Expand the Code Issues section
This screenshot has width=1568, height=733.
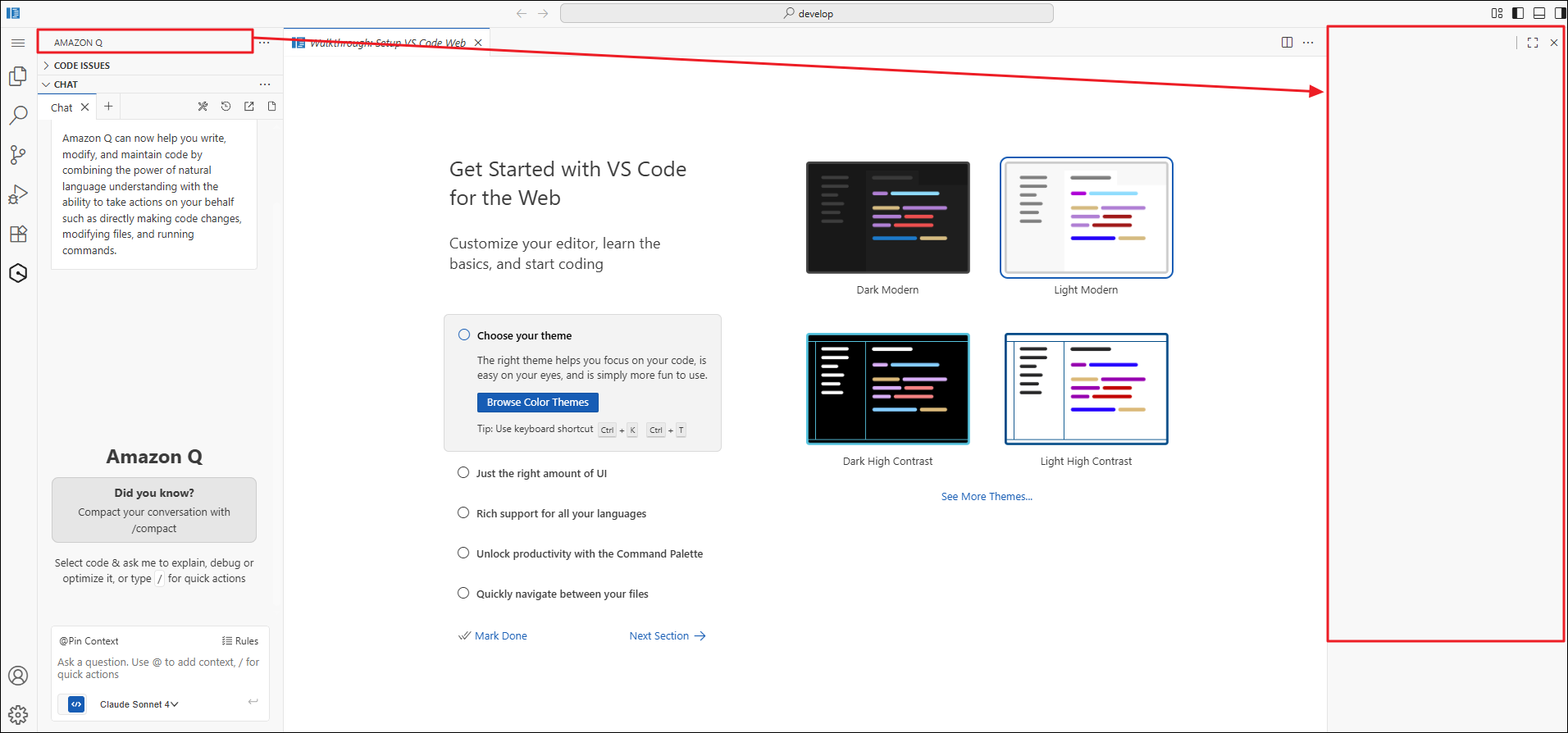(x=81, y=66)
